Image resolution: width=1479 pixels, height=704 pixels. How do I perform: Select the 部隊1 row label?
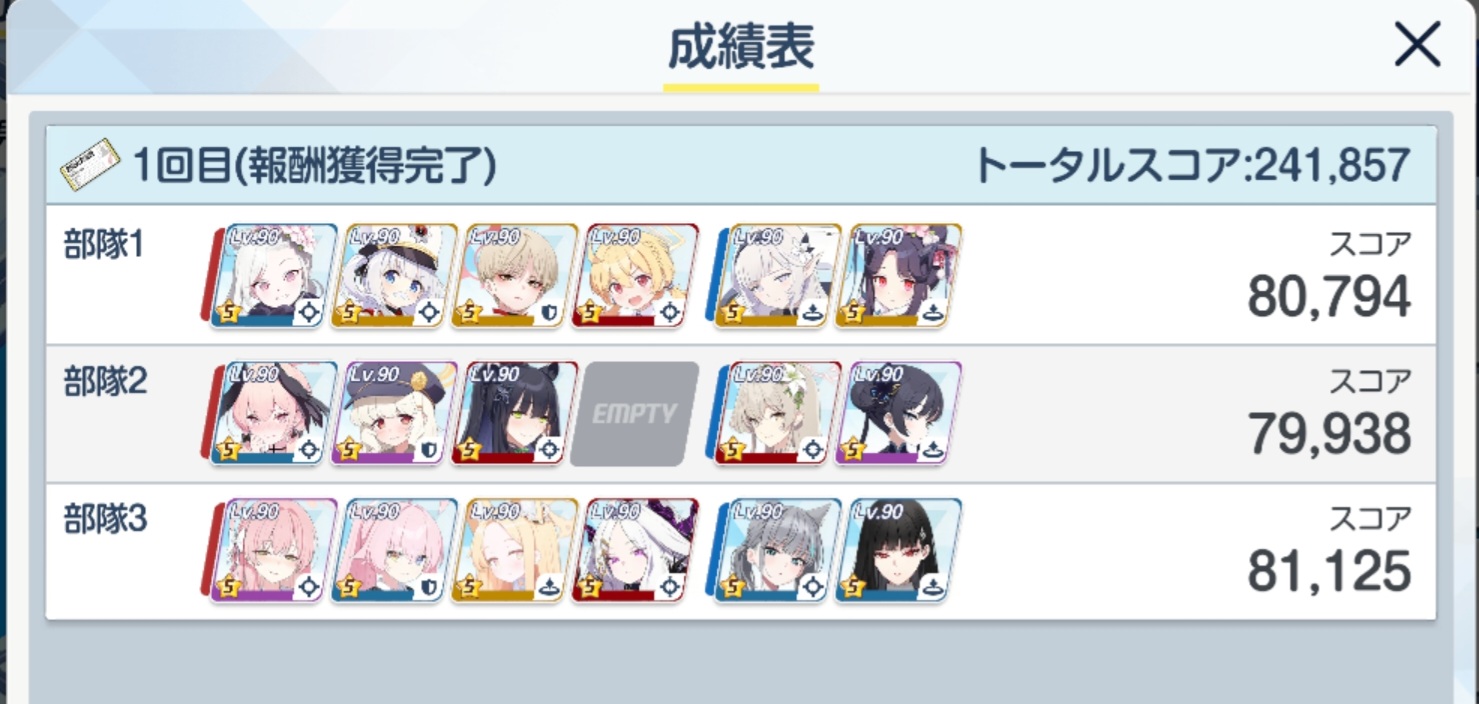point(105,245)
